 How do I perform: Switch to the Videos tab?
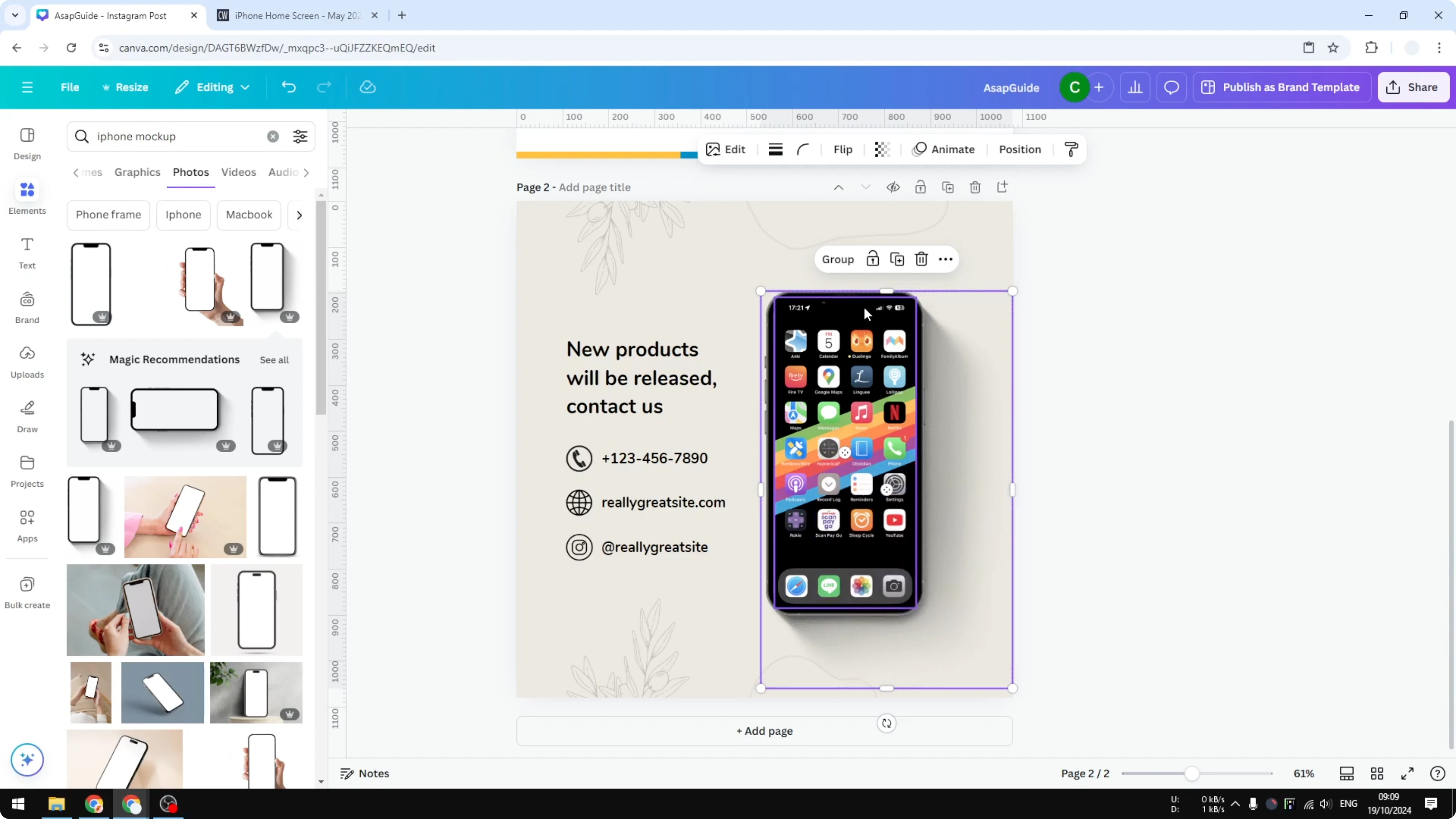point(239,173)
